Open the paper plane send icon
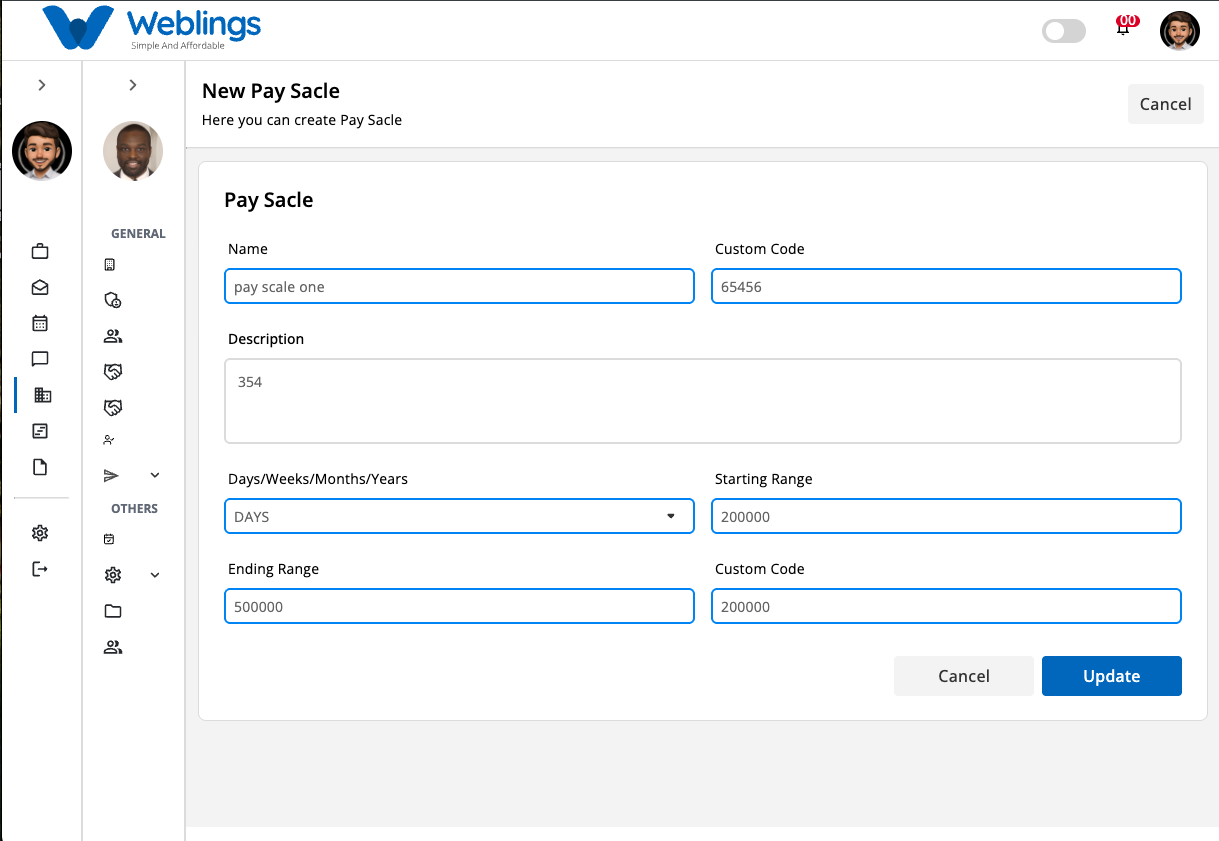1219x841 pixels. (112, 475)
